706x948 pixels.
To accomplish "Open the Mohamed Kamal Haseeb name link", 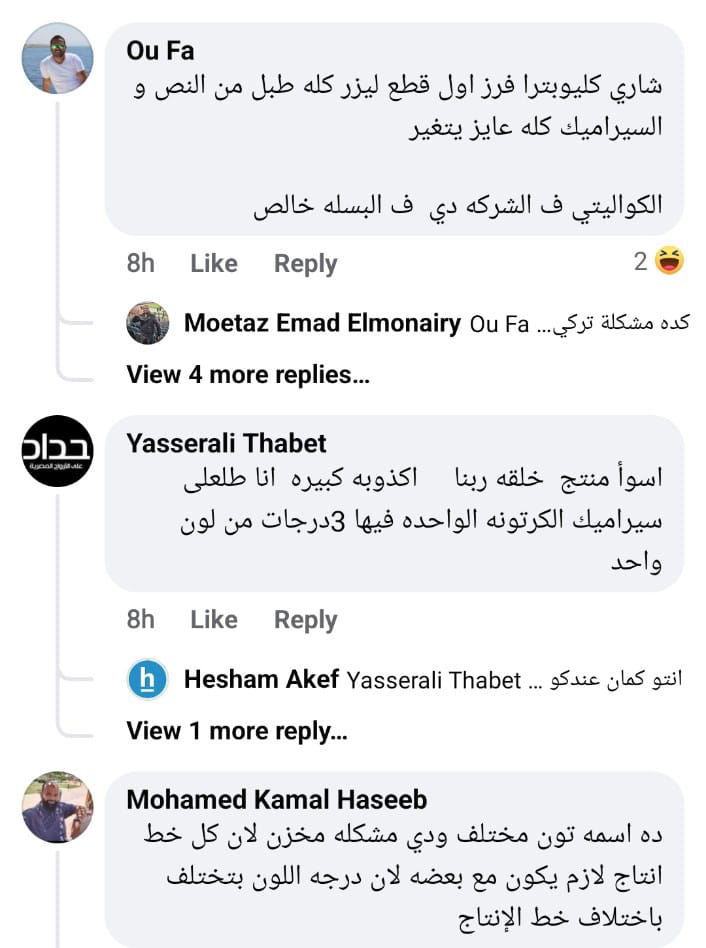I will pyautogui.click(x=277, y=800).
